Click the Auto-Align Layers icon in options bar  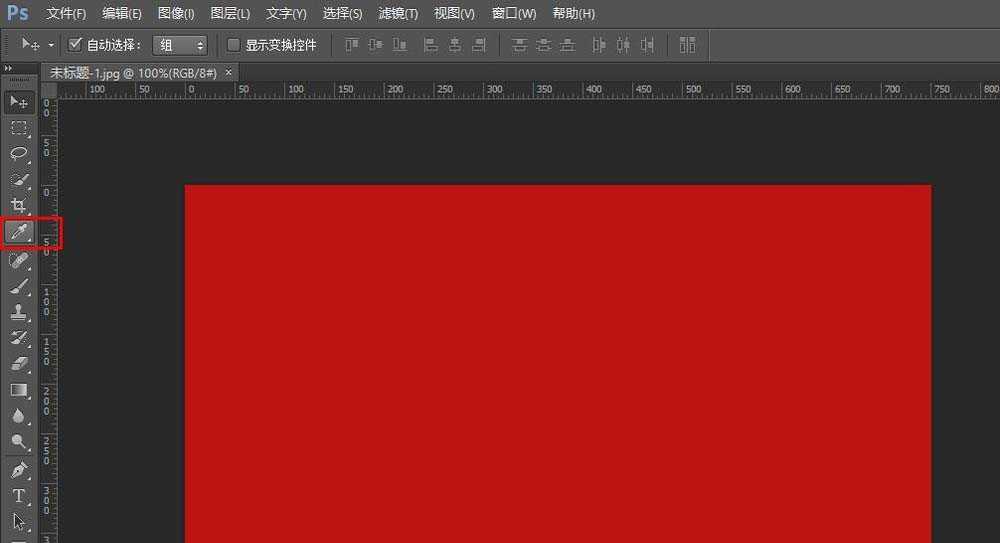click(687, 45)
